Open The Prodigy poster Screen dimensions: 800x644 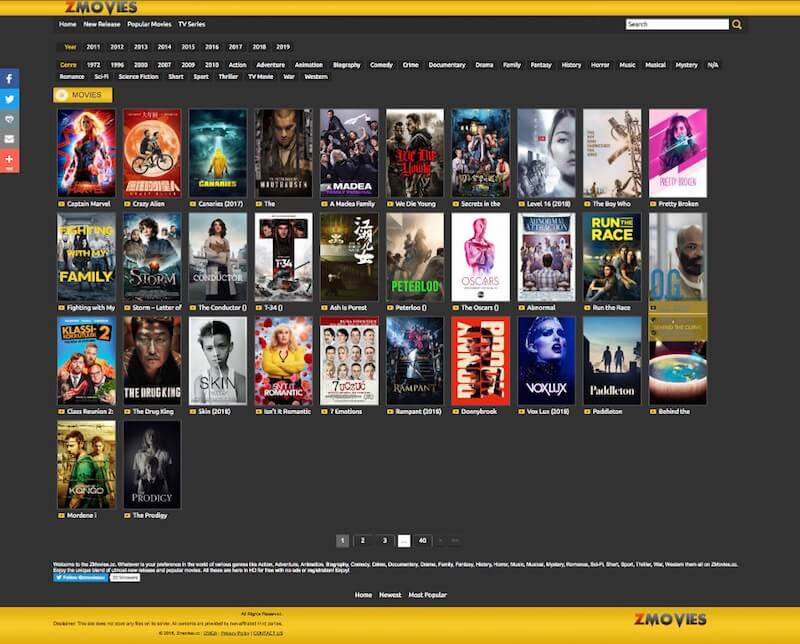coord(152,465)
